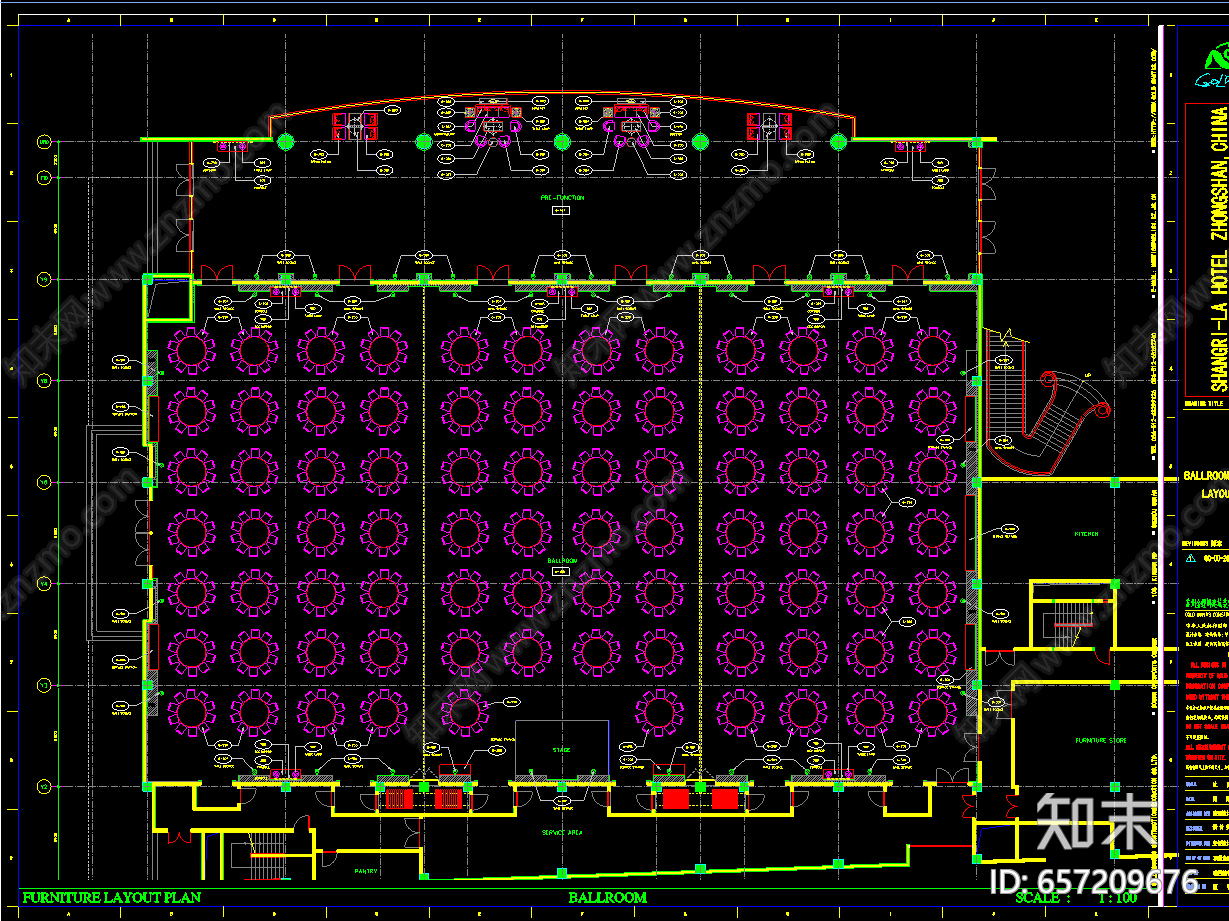Select the BALLROOM title in the bottom bar
The image size is (1229, 921).
pos(607,897)
